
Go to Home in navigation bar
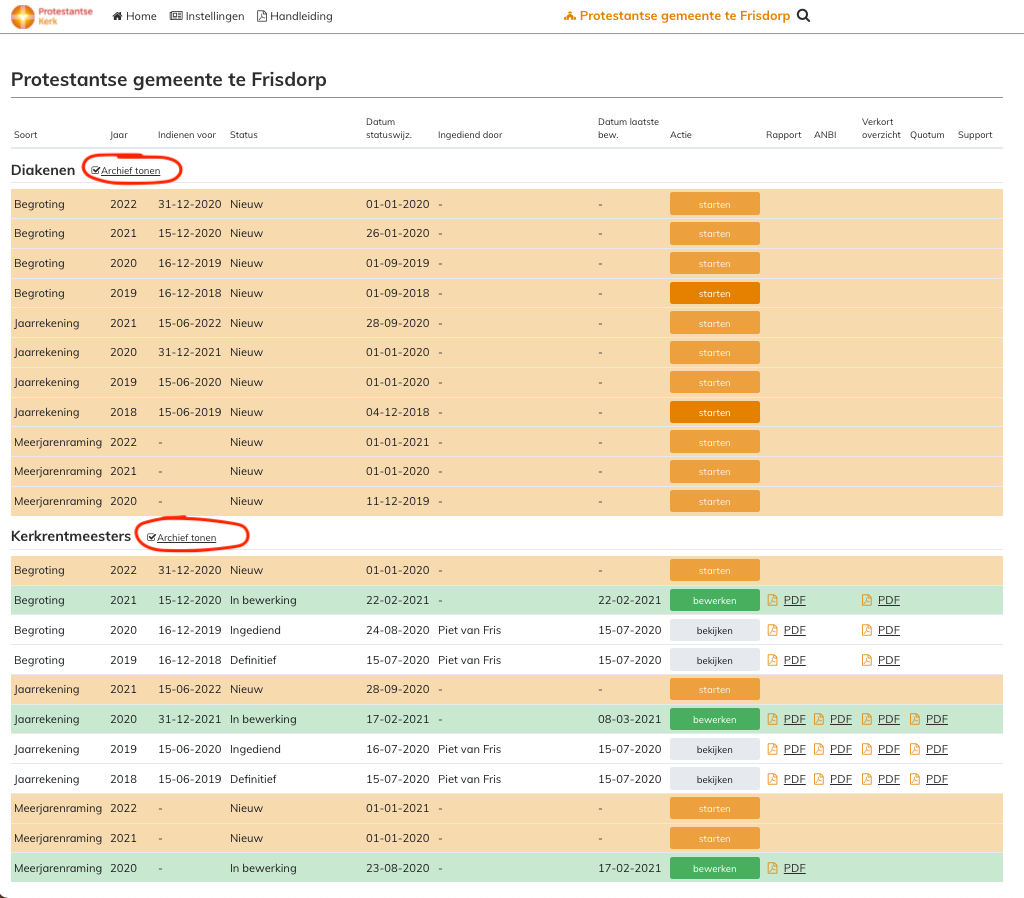point(134,16)
